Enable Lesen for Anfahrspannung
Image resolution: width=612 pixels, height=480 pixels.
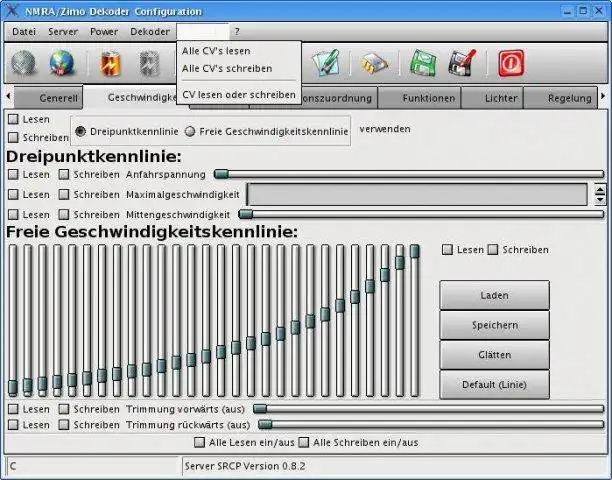pos(13,174)
